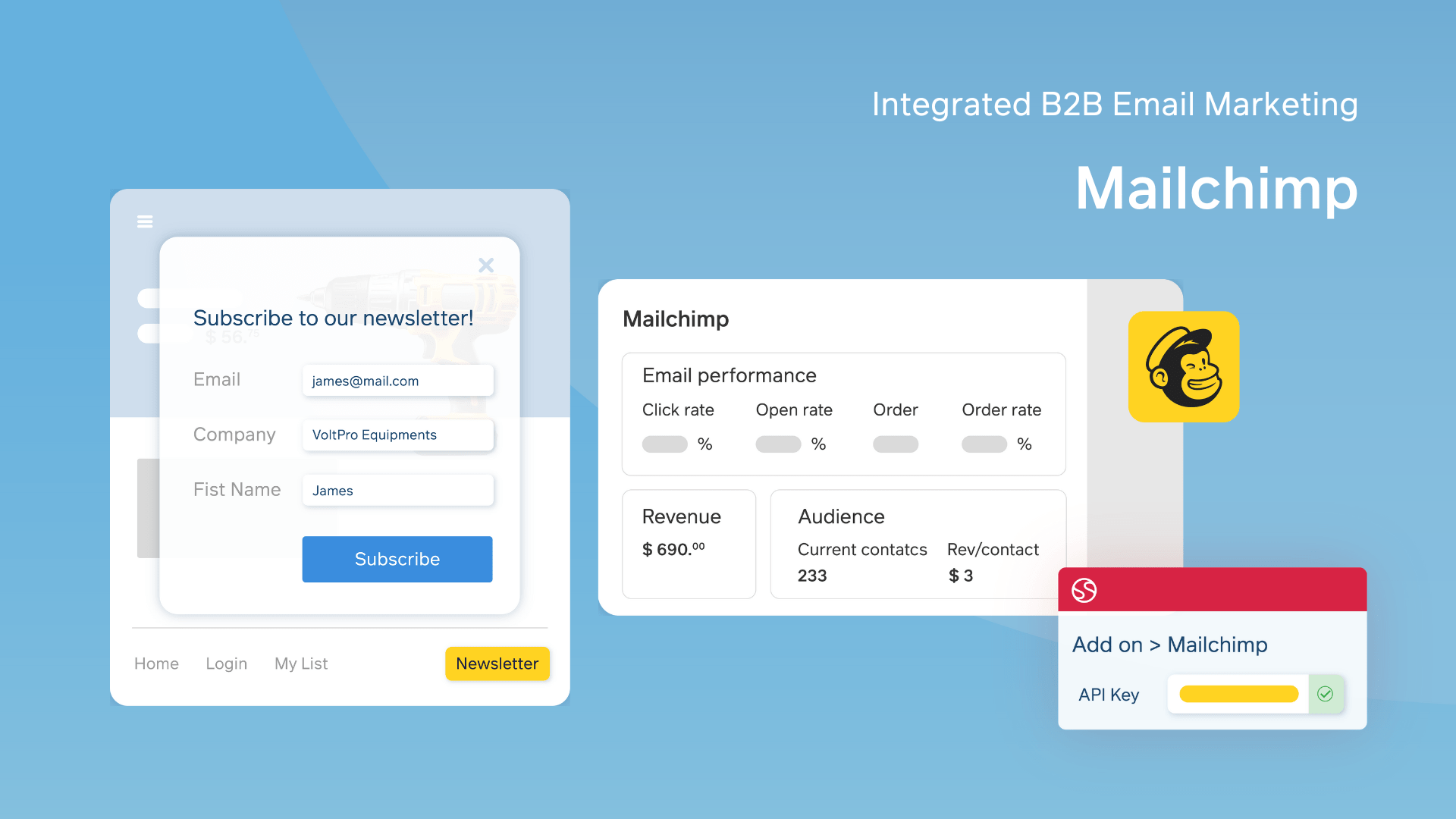
Task: Click the Mailchimp monkey logo icon
Action: pyautogui.click(x=1184, y=367)
